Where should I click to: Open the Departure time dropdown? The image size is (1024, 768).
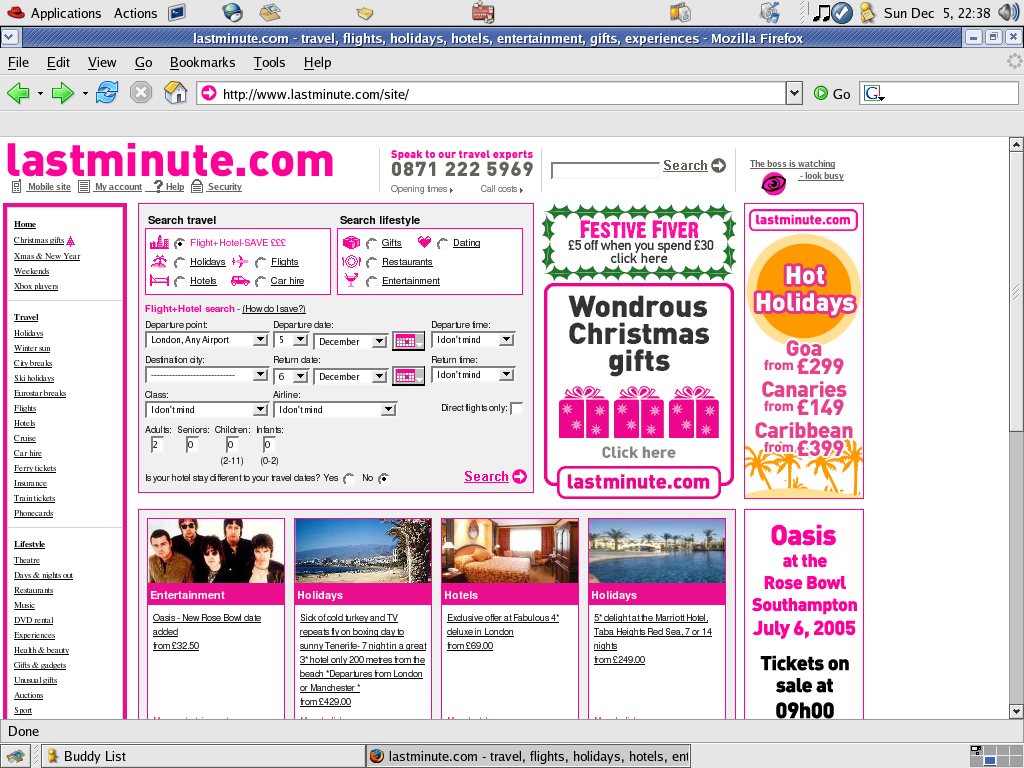click(x=473, y=340)
